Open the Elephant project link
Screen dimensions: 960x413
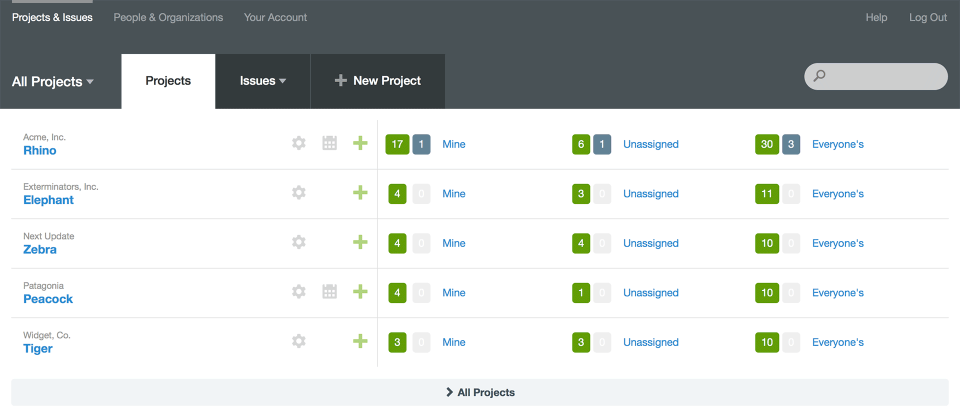pos(48,200)
